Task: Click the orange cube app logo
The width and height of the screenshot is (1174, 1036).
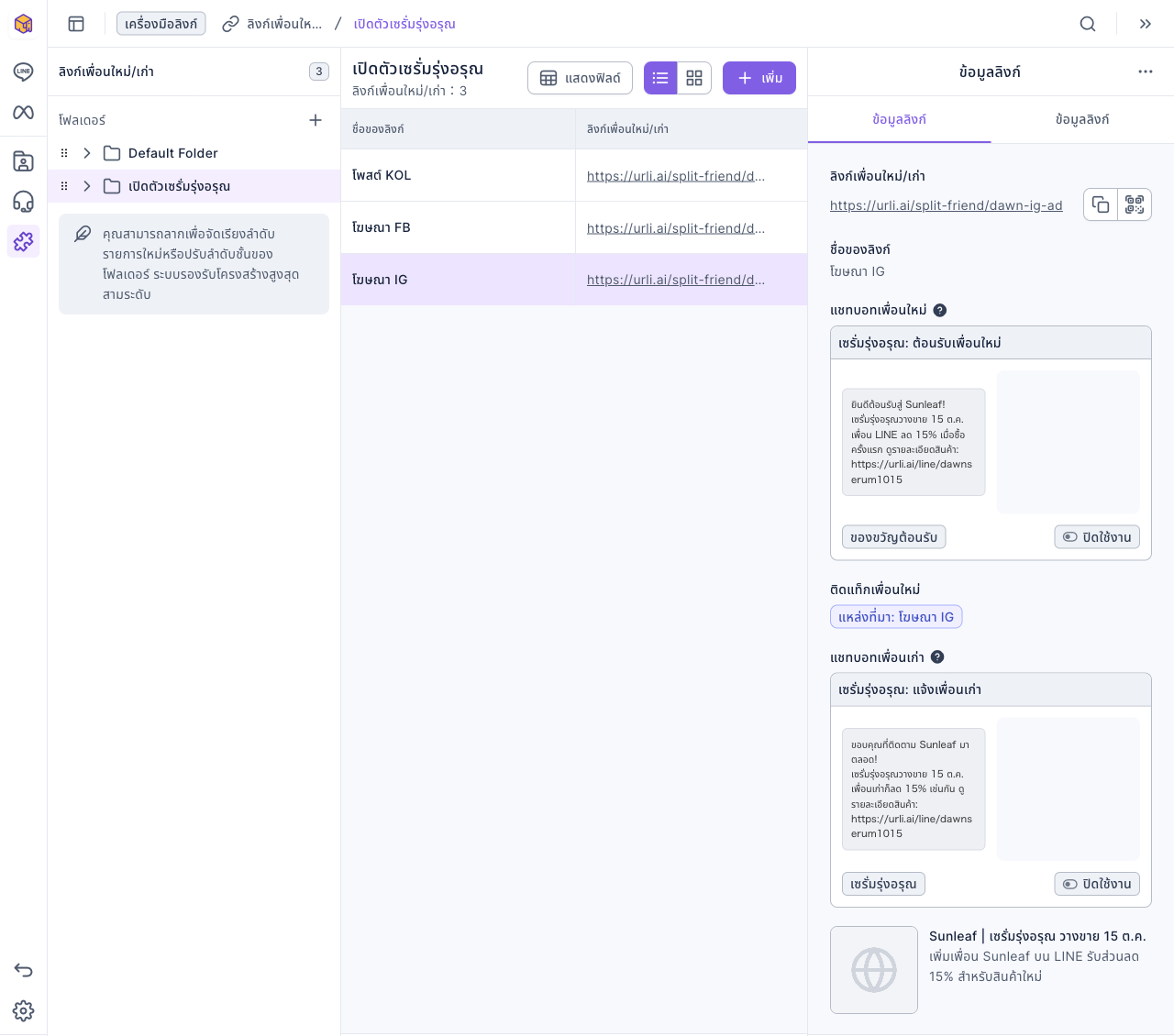Action: [24, 24]
